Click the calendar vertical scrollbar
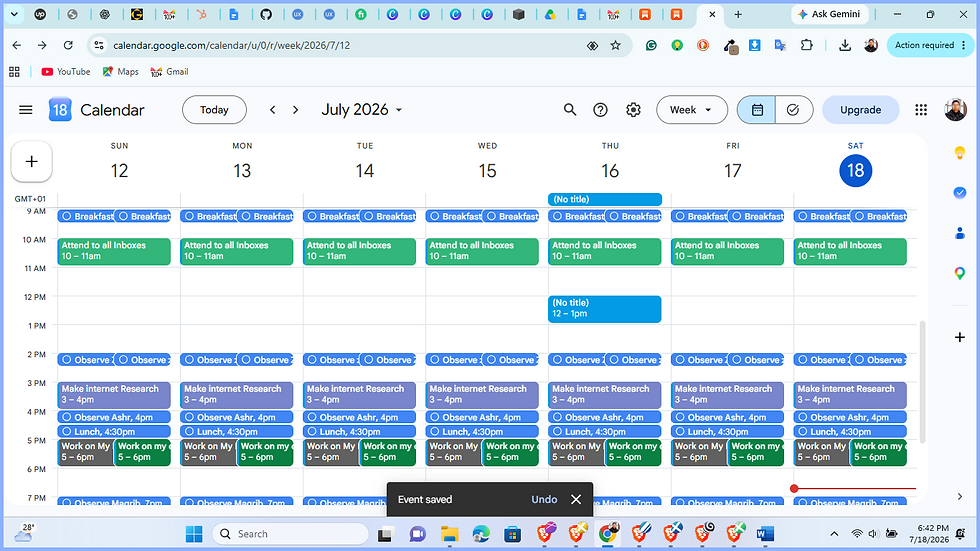Screen dimensions: 980x551 coord(922,381)
